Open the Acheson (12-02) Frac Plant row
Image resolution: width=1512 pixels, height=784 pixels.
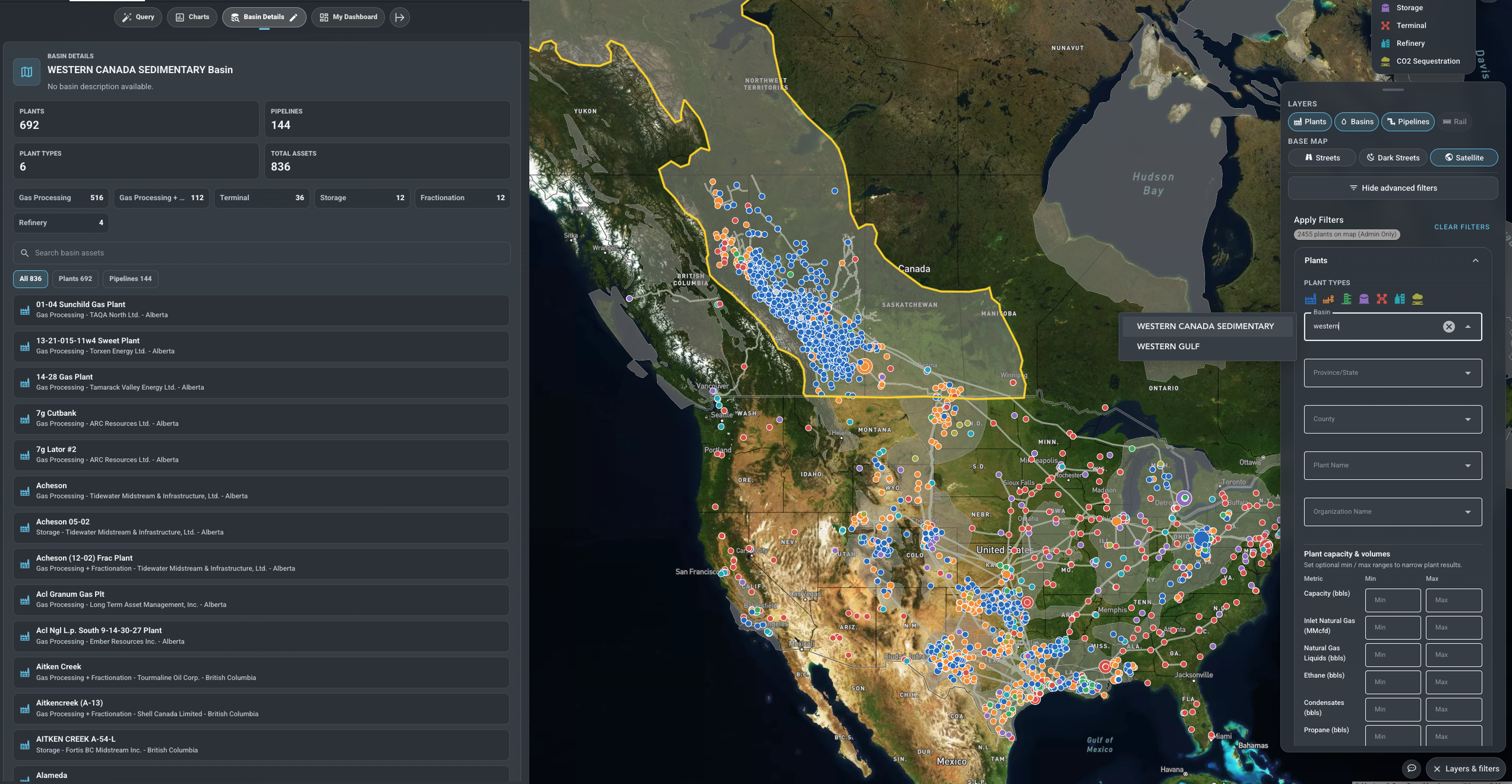pyautogui.click(x=261, y=563)
